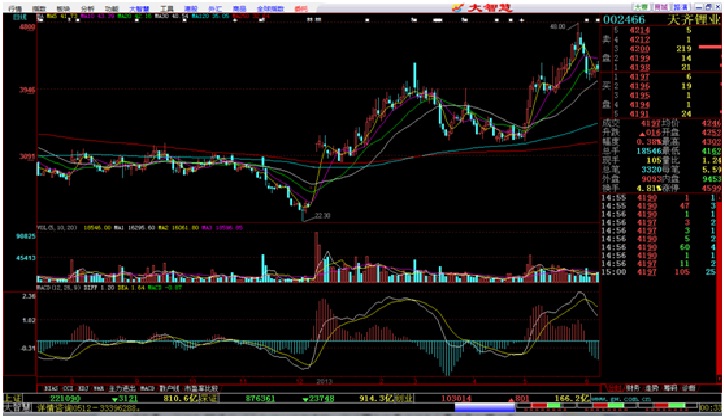Click sell level 5 order row
724x418 pixels.
[x=661, y=30]
